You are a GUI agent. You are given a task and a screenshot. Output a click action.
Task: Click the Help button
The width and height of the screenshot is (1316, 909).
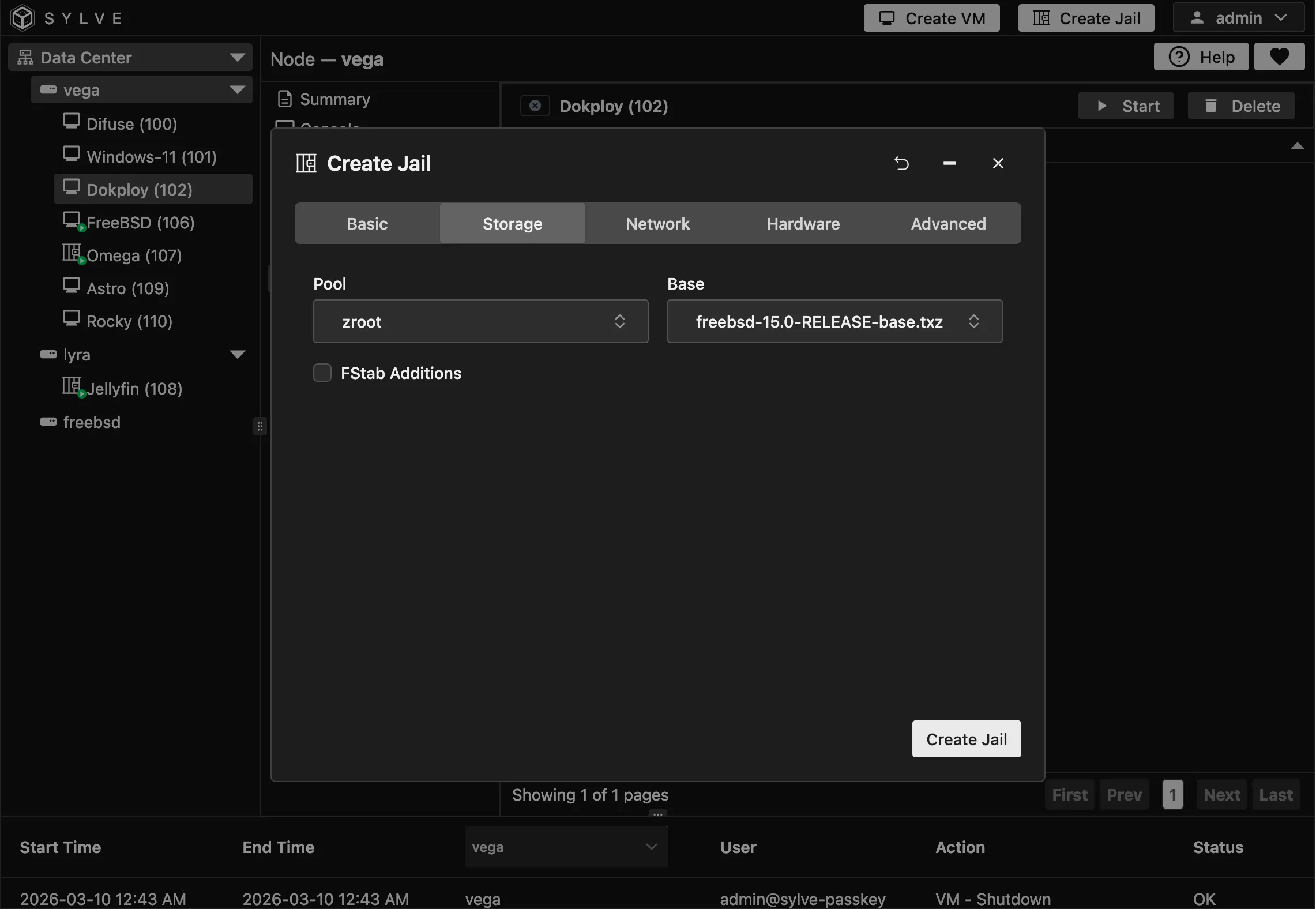(1201, 57)
